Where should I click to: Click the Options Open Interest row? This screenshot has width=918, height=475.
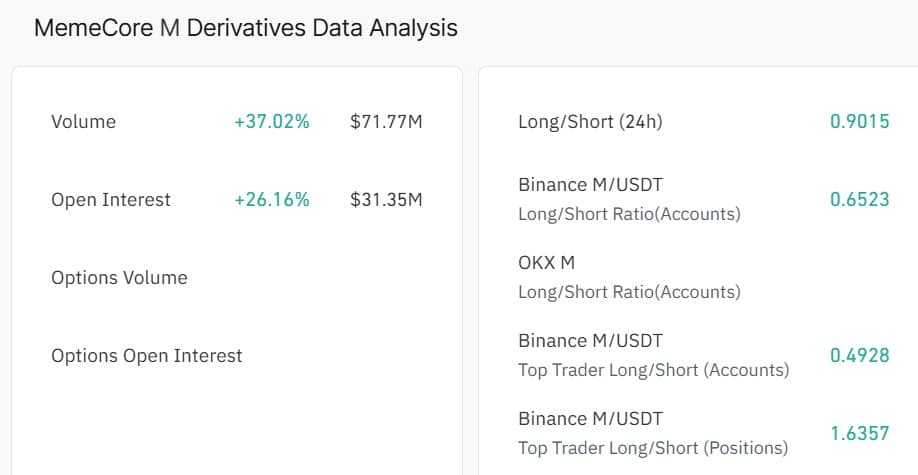tap(147, 356)
